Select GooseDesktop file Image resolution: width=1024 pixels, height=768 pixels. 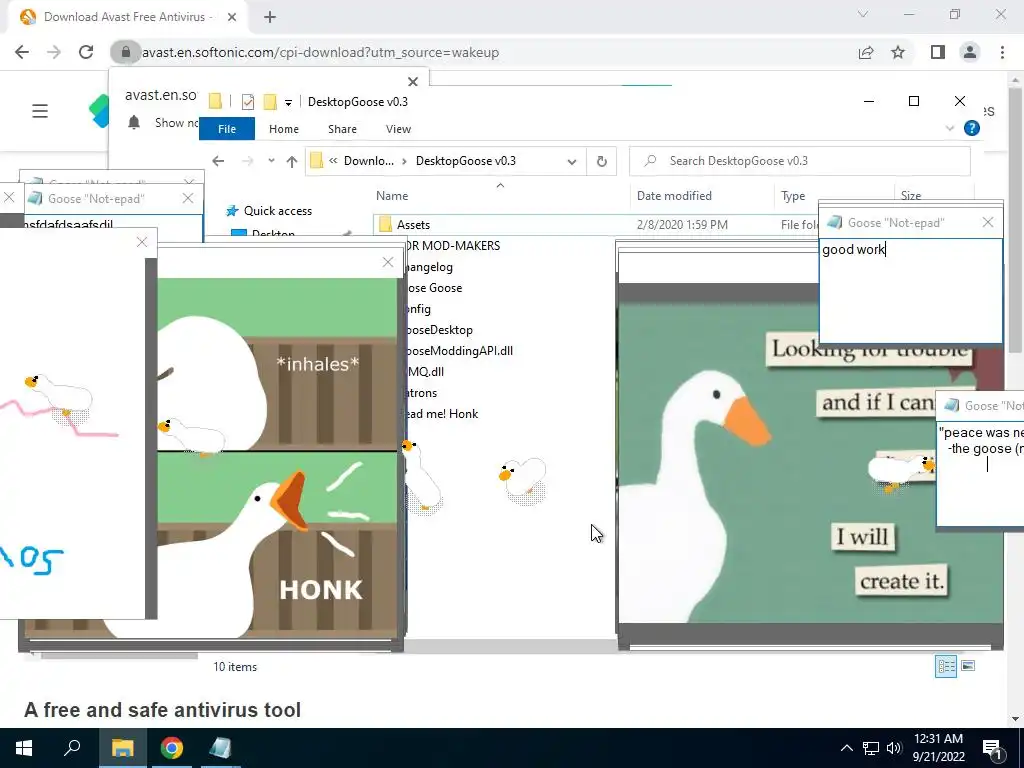[439, 330]
